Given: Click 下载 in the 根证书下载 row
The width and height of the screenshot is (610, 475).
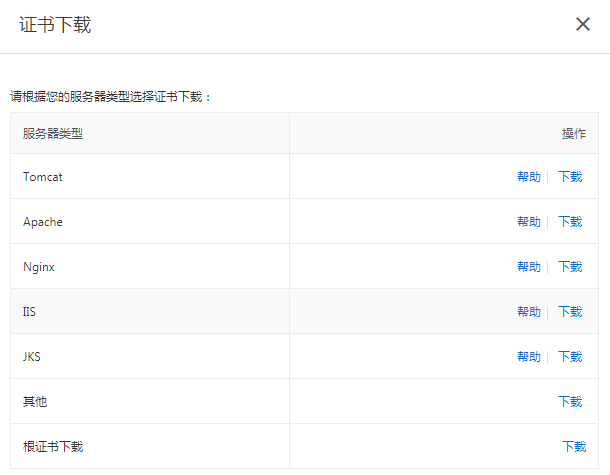Looking at the screenshot, I should pyautogui.click(x=574, y=447).
